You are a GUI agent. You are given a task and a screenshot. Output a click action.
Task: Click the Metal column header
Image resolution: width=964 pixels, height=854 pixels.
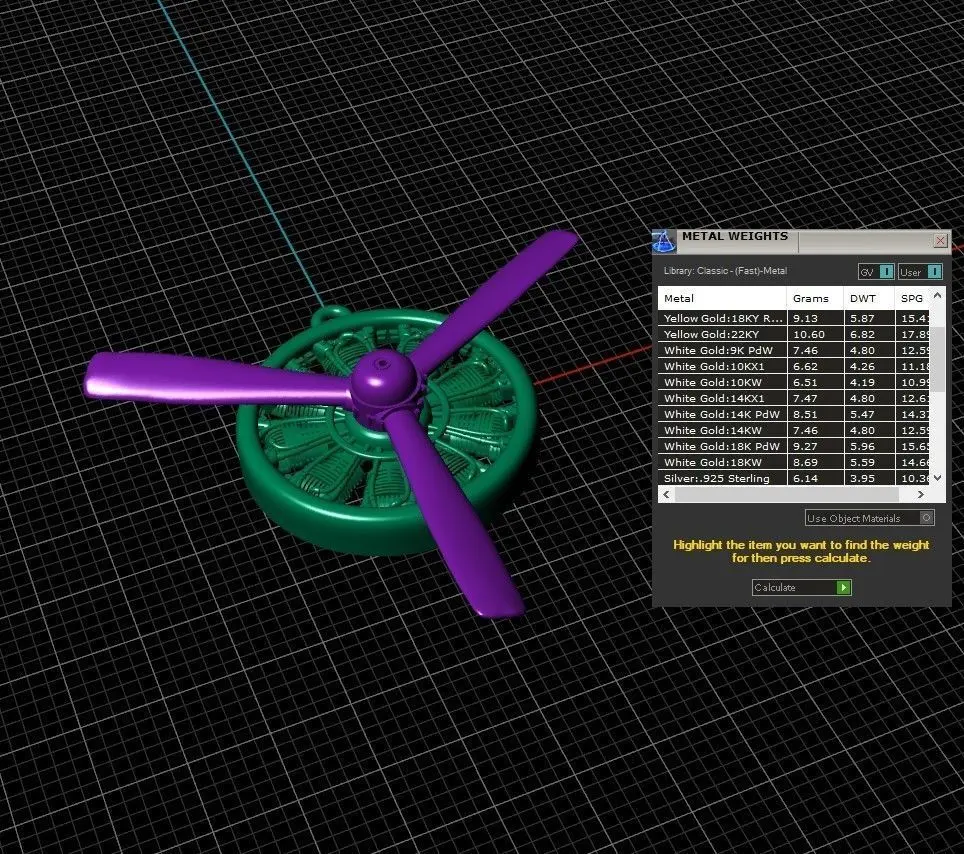(722, 298)
